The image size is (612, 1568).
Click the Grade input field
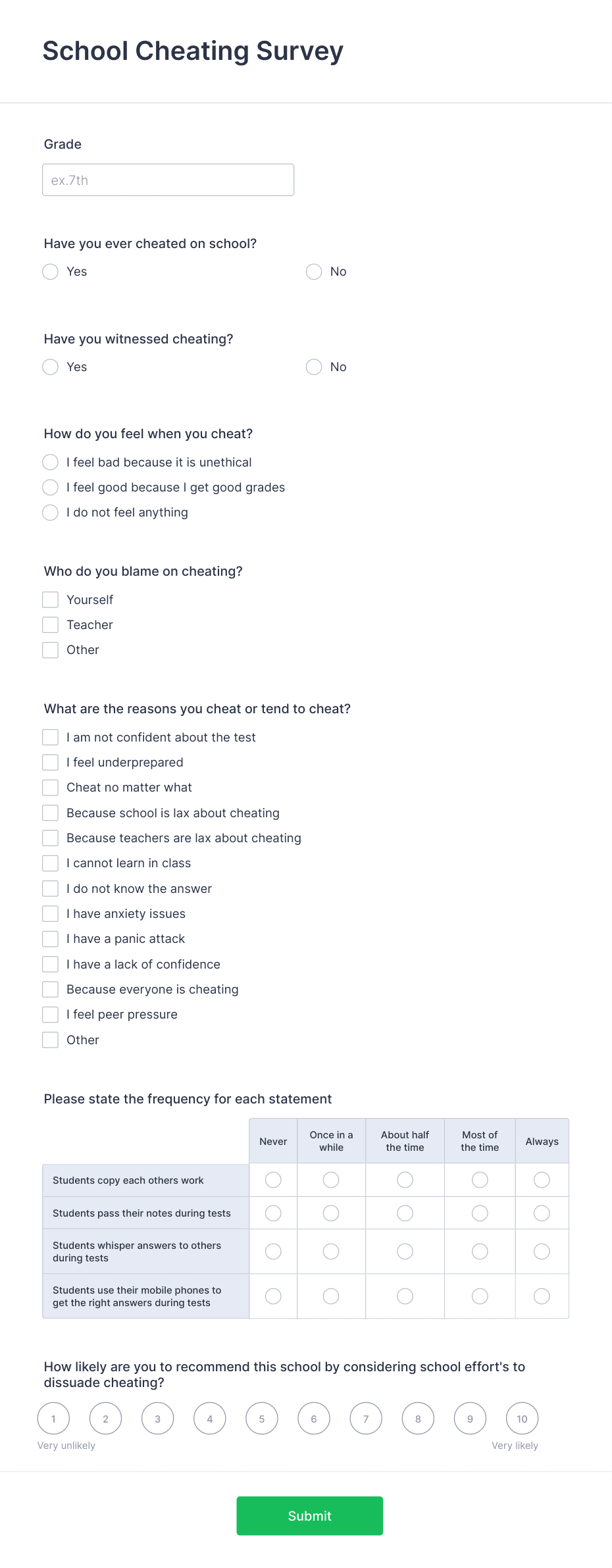(x=168, y=179)
